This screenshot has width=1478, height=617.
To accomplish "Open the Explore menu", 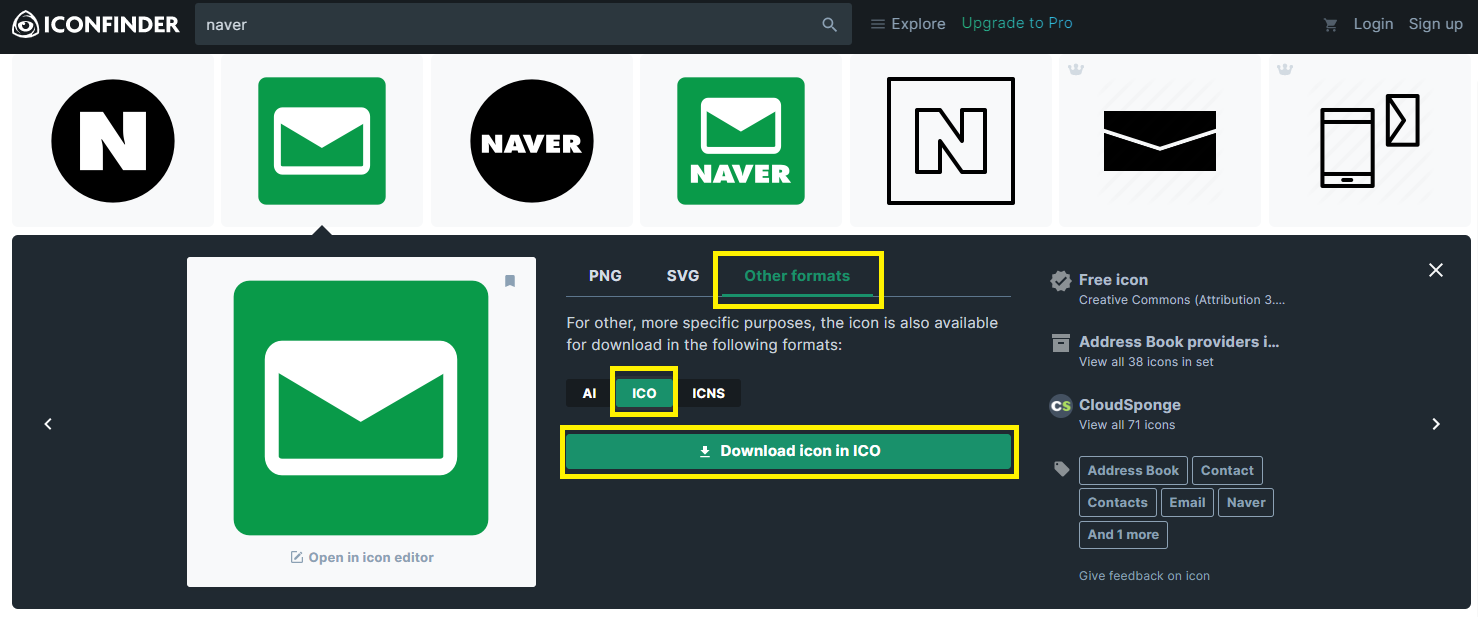I will (908, 24).
